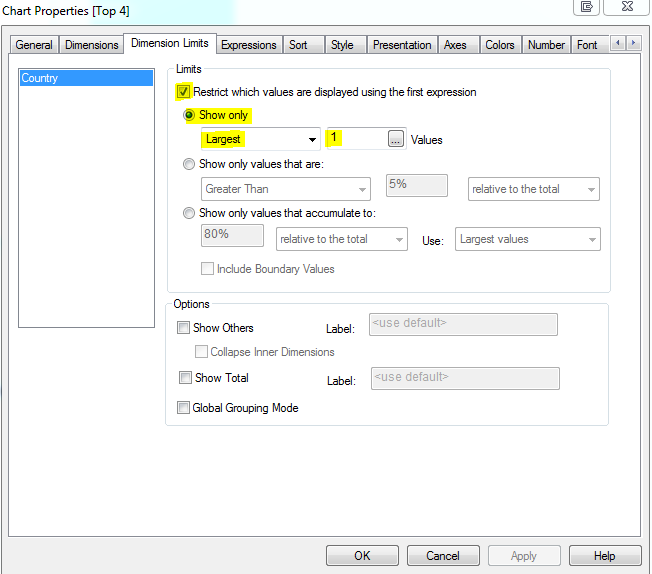The width and height of the screenshot is (652, 574).
Task: Open the Number tab
Action: pyautogui.click(x=546, y=45)
